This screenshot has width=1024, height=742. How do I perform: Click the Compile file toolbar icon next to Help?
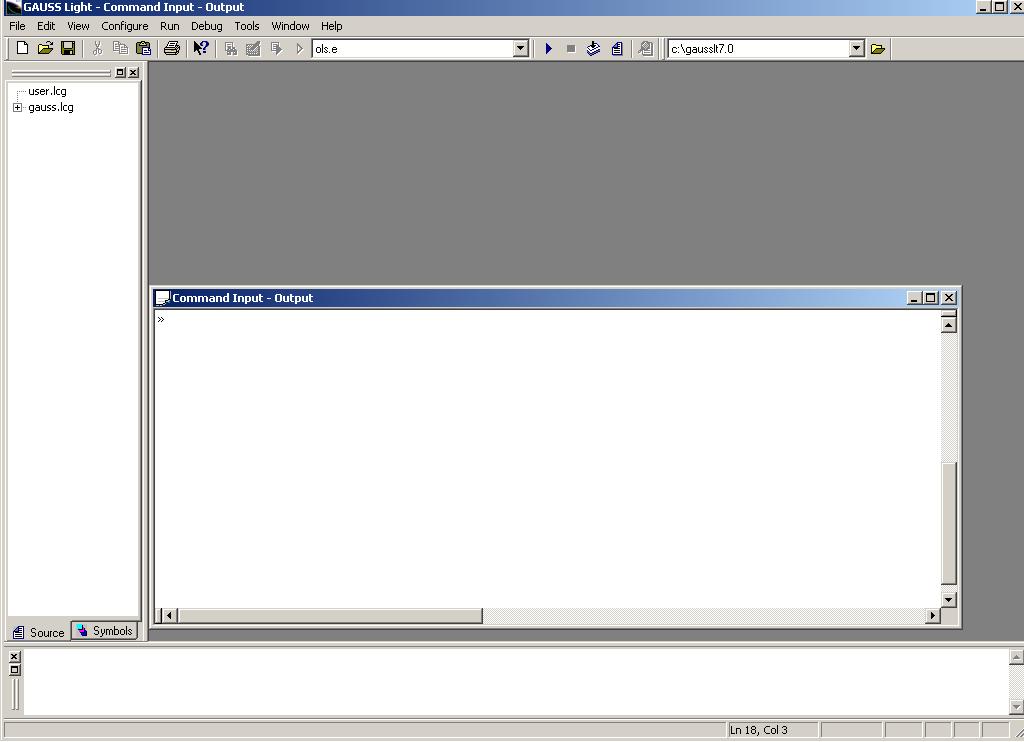[x=231, y=48]
